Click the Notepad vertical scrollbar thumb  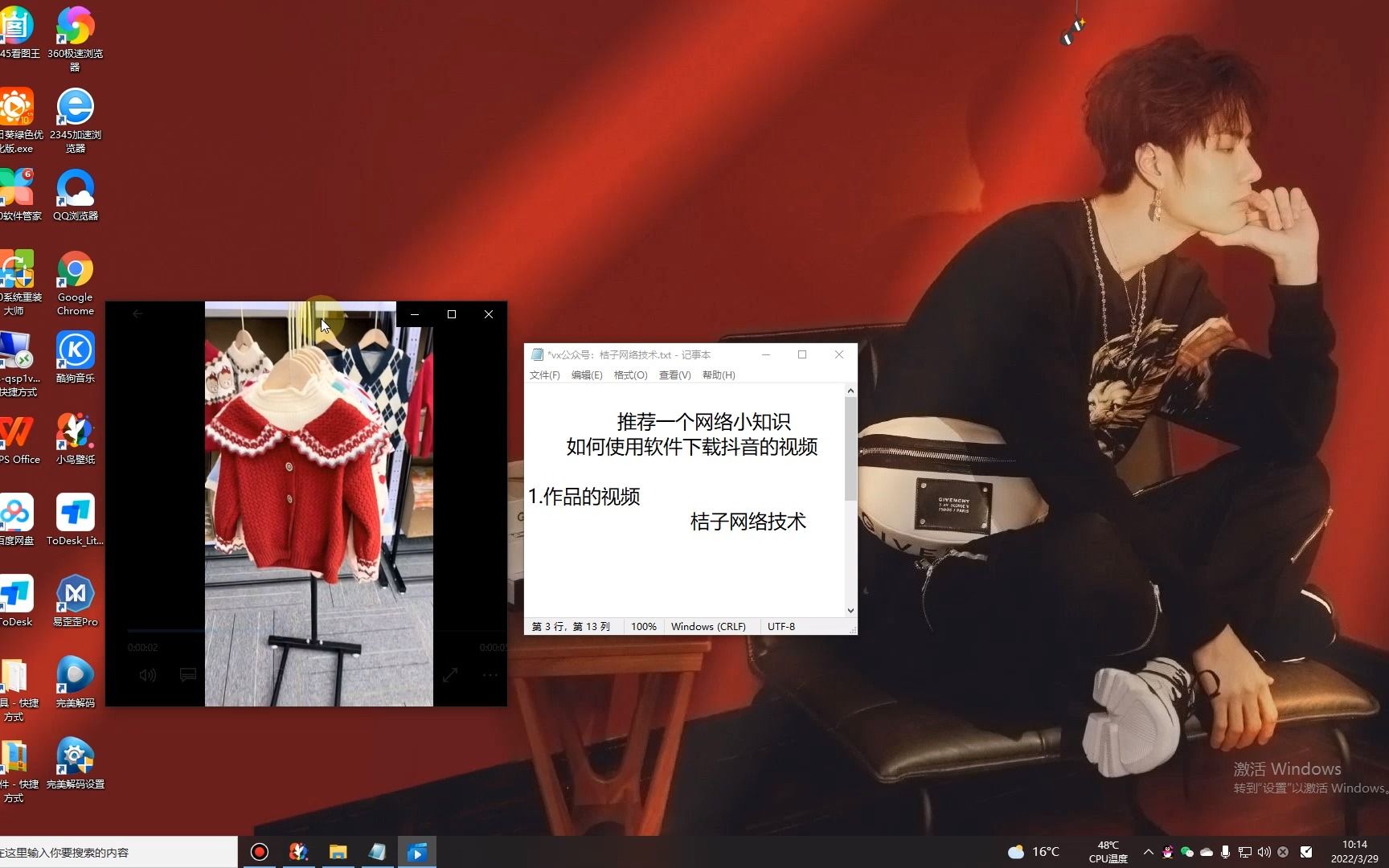tap(850, 448)
